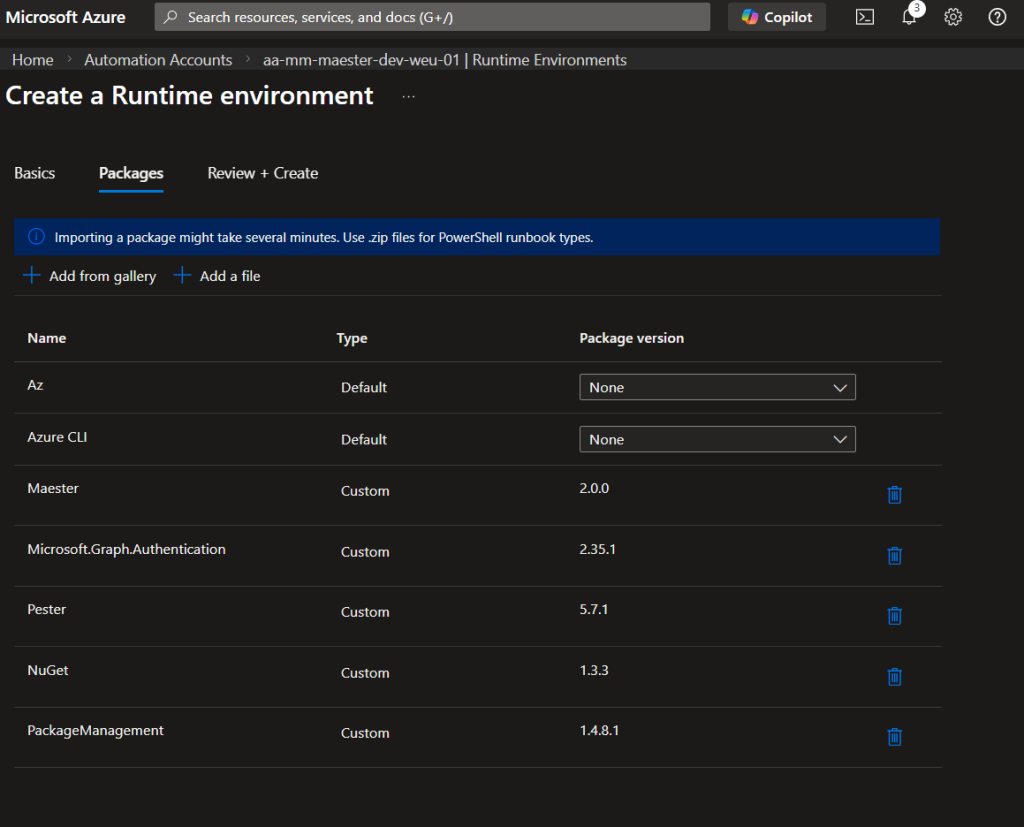Screen dimensions: 1024x827
Task: Click the plus icon beside Add from gallery
Action: click(31, 275)
